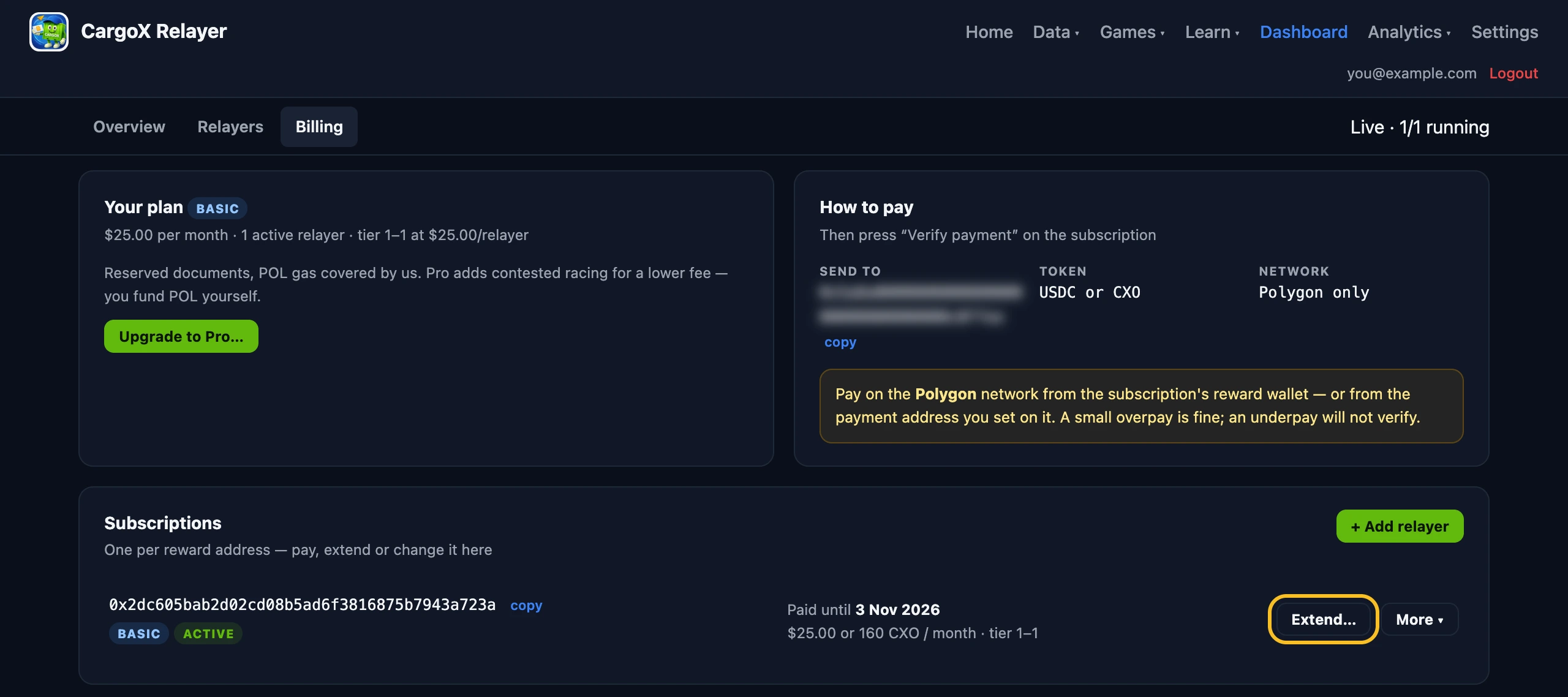Open the More dropdown on subscription row
This screenshot has height=697, width=1568.
[x=1419, y=619]
